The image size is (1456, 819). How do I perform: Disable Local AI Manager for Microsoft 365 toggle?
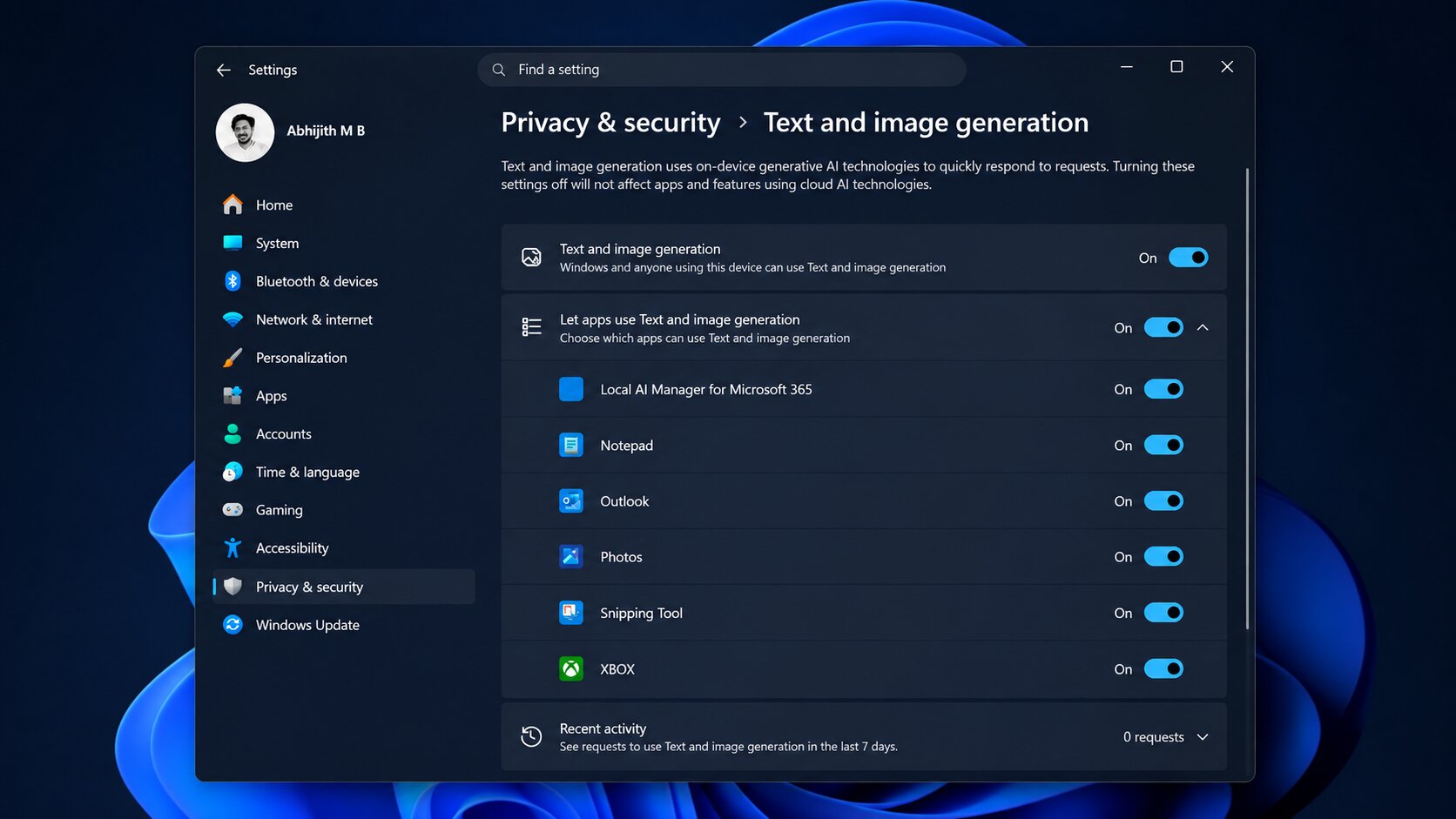click(1163, 389)
